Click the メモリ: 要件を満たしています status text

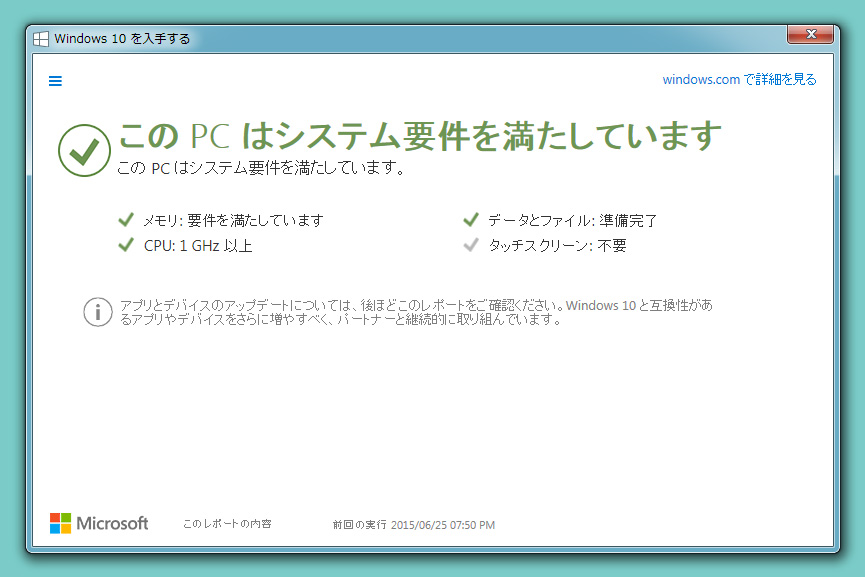click(x=233, y=220)
